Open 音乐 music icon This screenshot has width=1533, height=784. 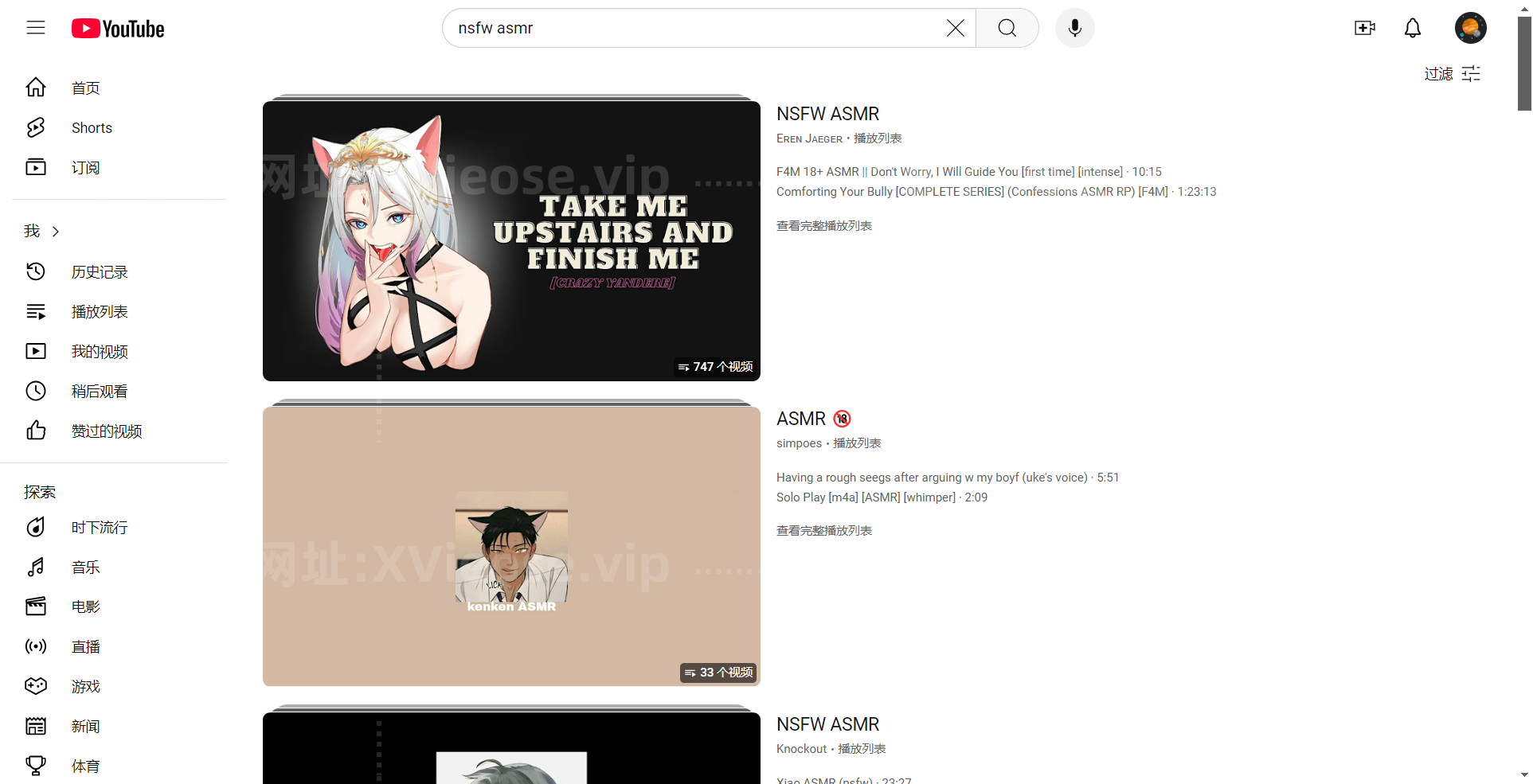(x=36, y=567)
